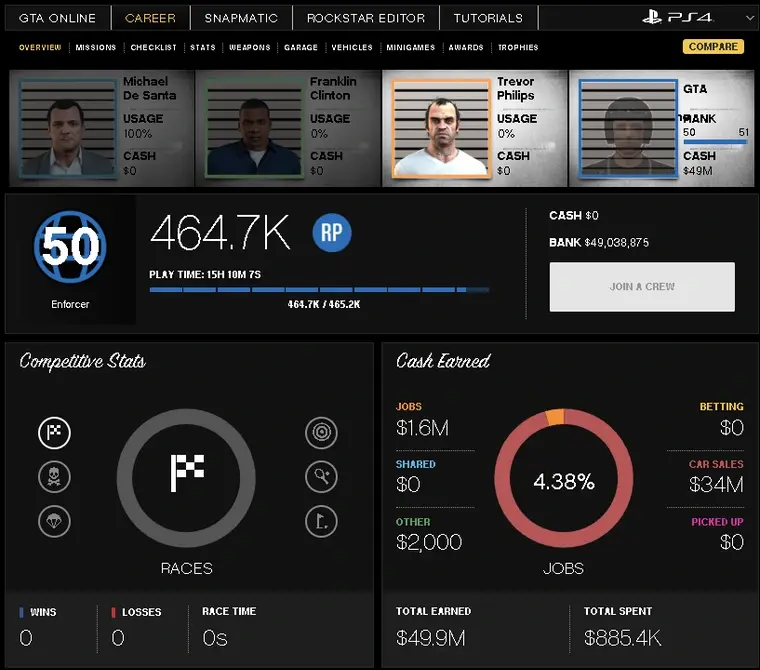Click the Join a Crew button
The image size is (760, 670).
click(x=642, y=287)
